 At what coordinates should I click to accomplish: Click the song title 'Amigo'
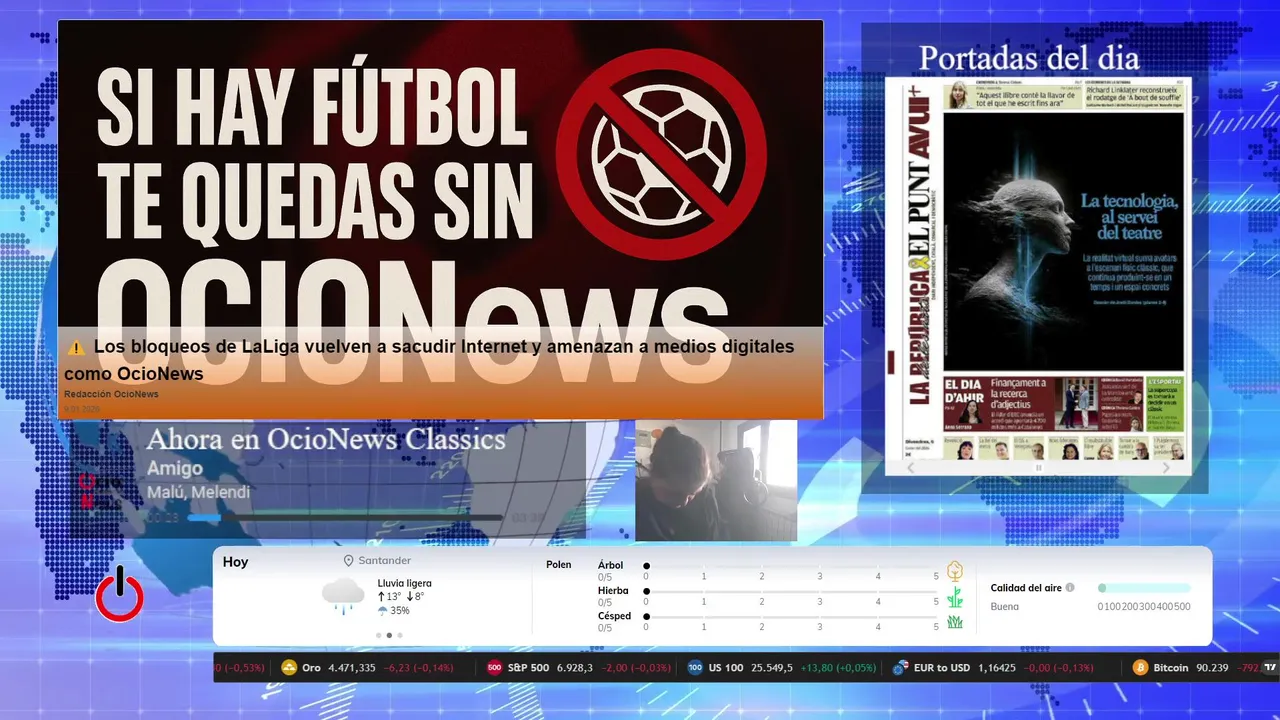coord(174,468)
